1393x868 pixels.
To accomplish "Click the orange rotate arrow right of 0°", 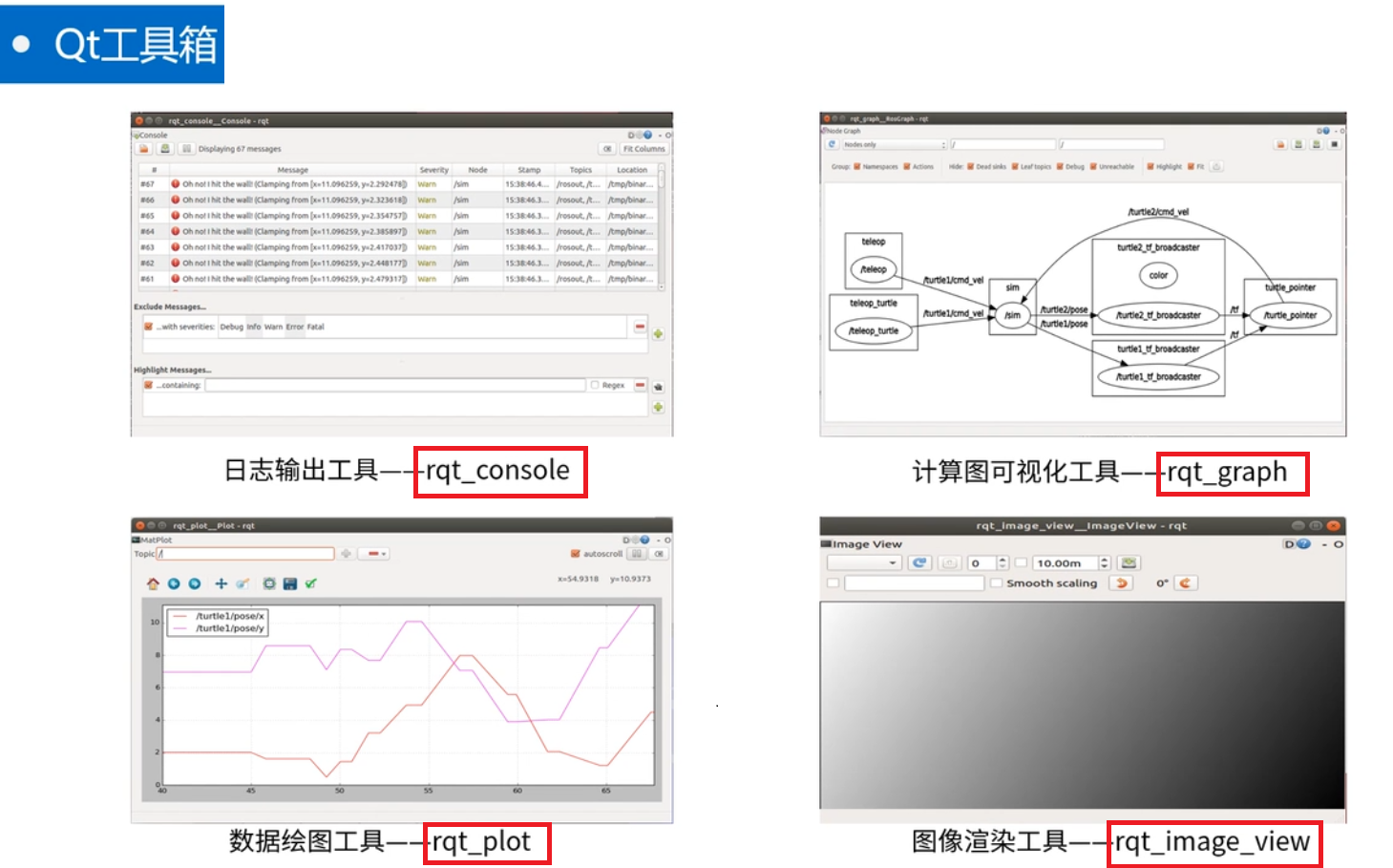I will click(1185, 583).
